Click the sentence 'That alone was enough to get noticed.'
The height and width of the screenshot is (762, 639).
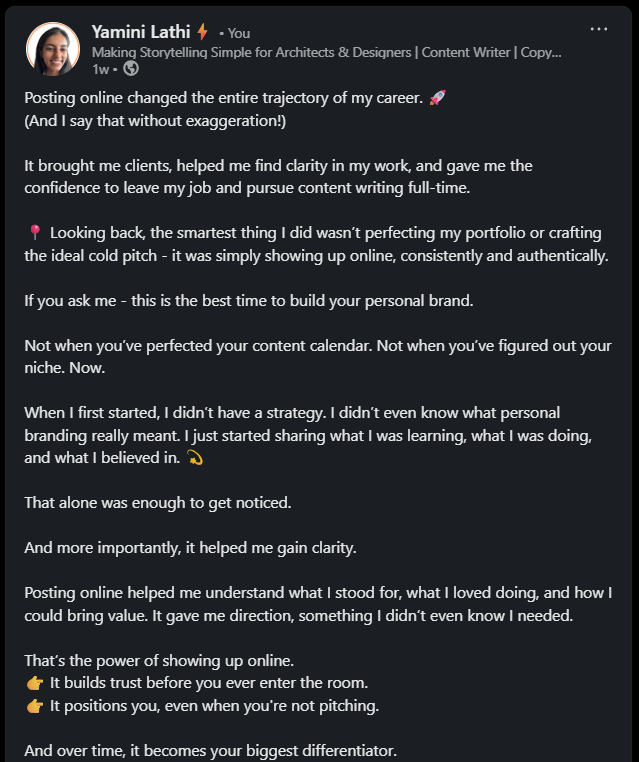pos(158,502)
